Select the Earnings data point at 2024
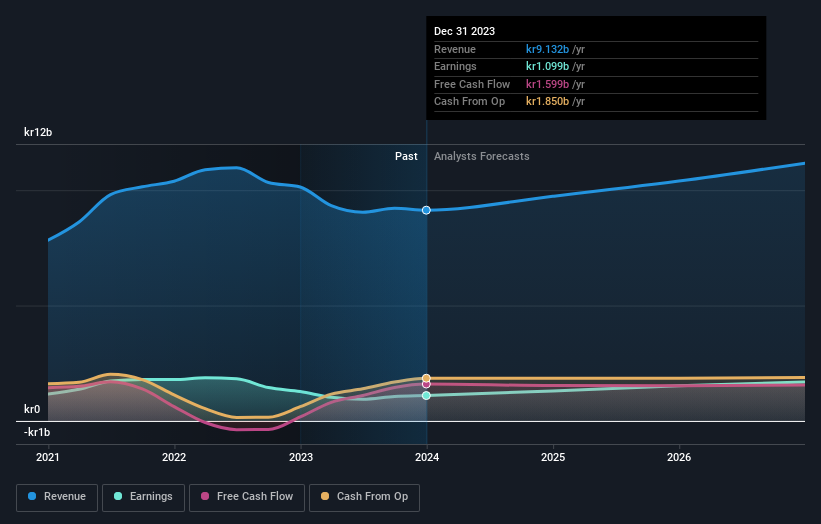 pos(426,395)
